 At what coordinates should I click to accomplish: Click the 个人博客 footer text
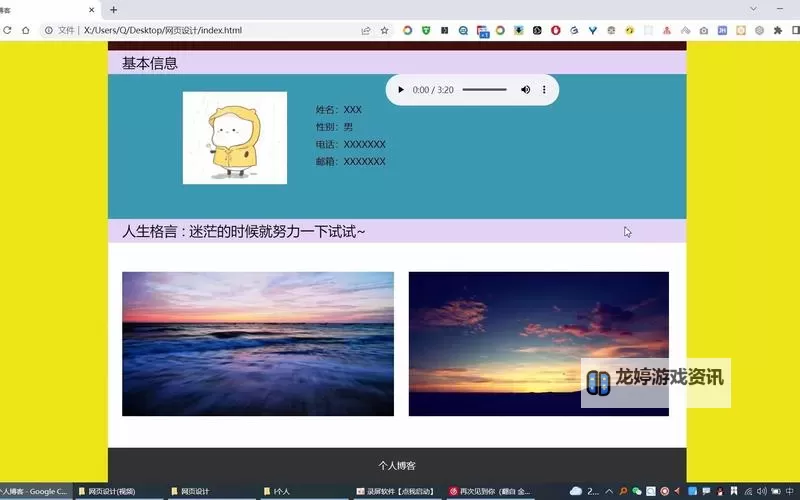397,466
